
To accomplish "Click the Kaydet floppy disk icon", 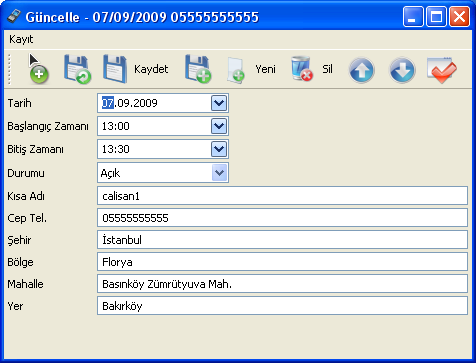I will [x=115, y=69].
